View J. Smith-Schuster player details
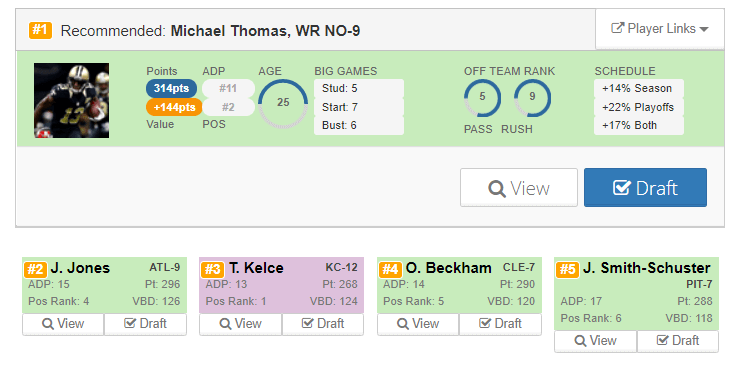 coord(596,341)
